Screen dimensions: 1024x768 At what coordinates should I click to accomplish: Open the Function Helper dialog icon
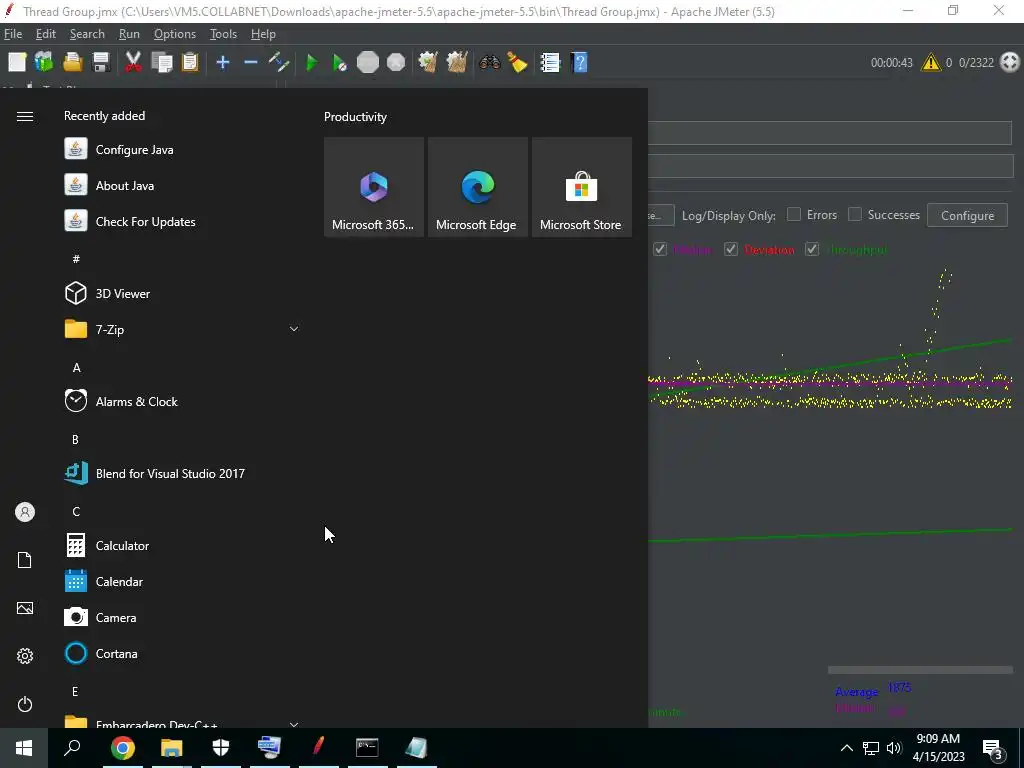pyautogui.click(x=551, y=63)
